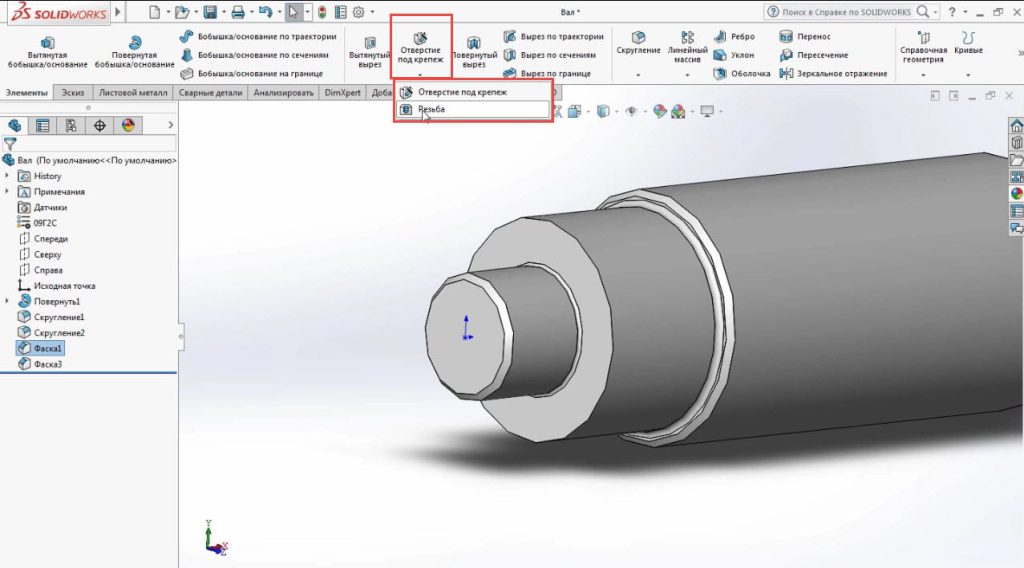Viewport: 1024px width, 568px height.
Task: Click the Linear Pattern tool (Линейный массив)
Action: click(687, 47)
